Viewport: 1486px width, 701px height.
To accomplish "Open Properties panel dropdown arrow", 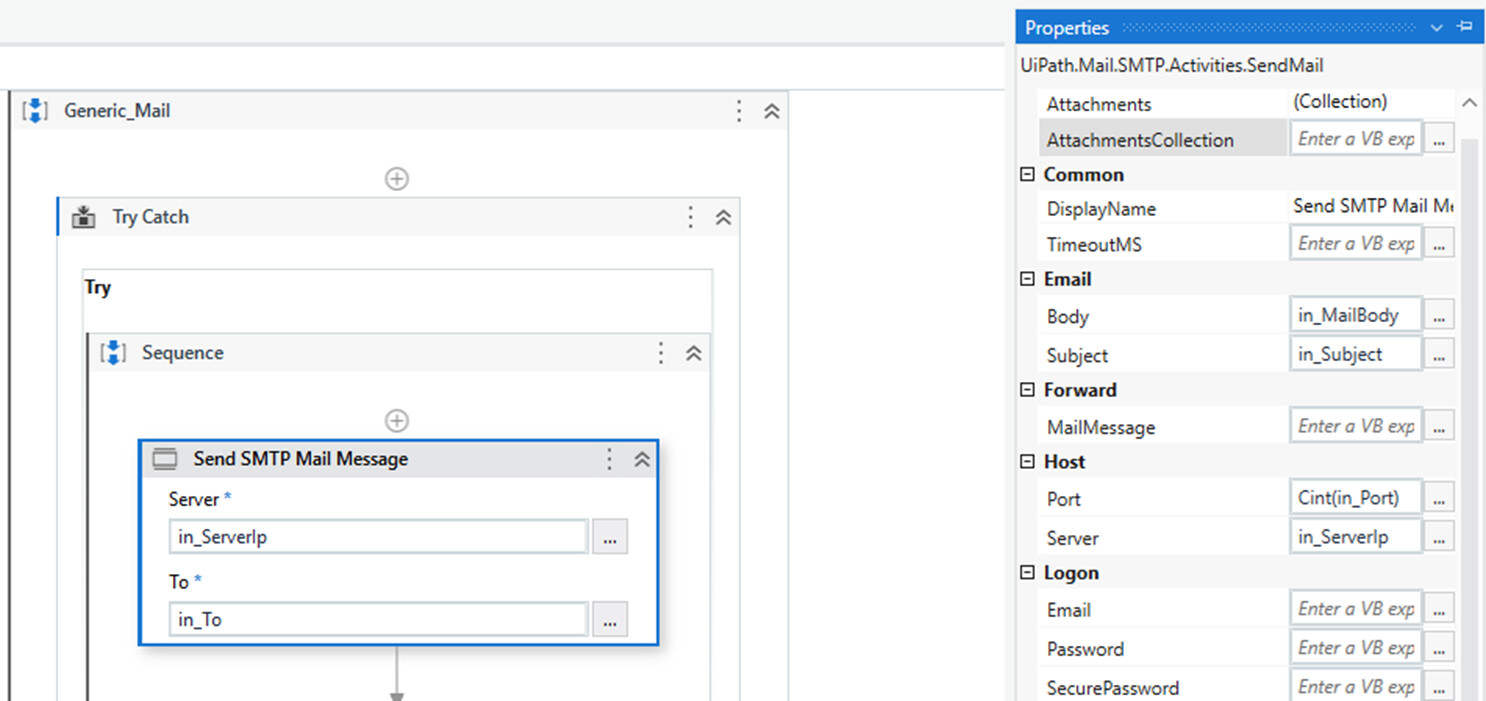I will [1437, 28].
